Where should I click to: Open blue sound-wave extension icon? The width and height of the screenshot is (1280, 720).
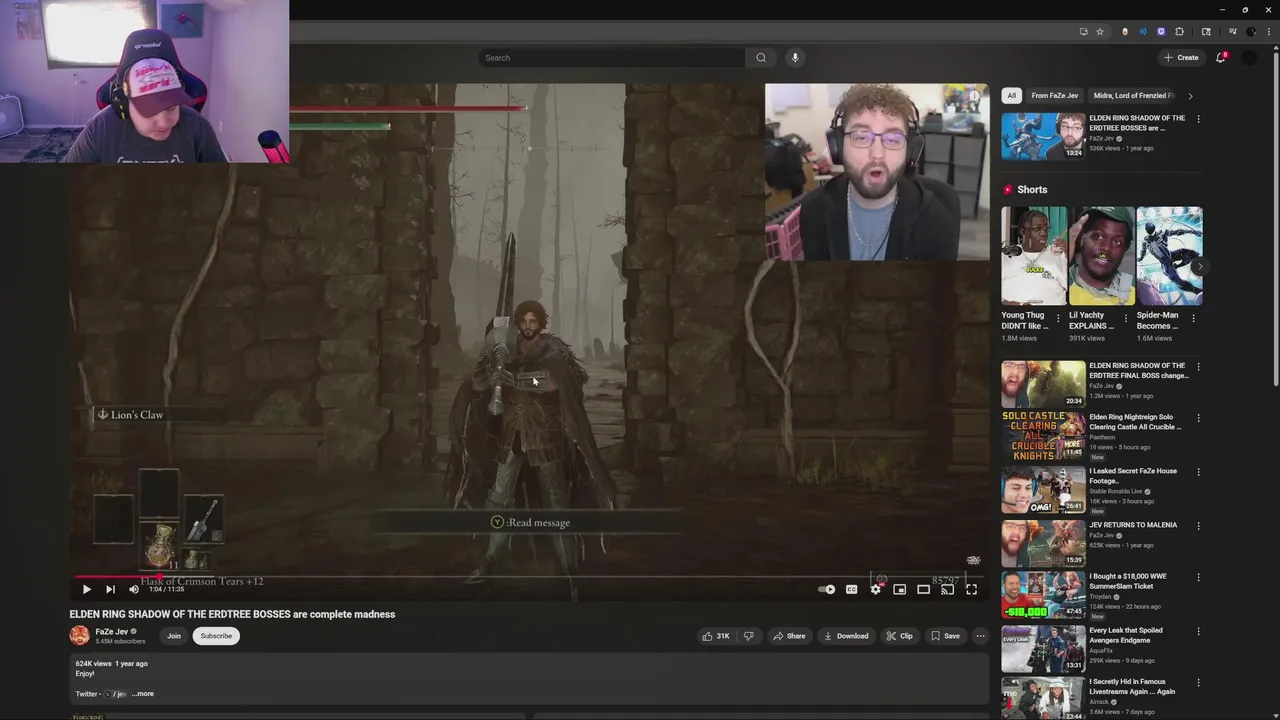(1143, 32)
